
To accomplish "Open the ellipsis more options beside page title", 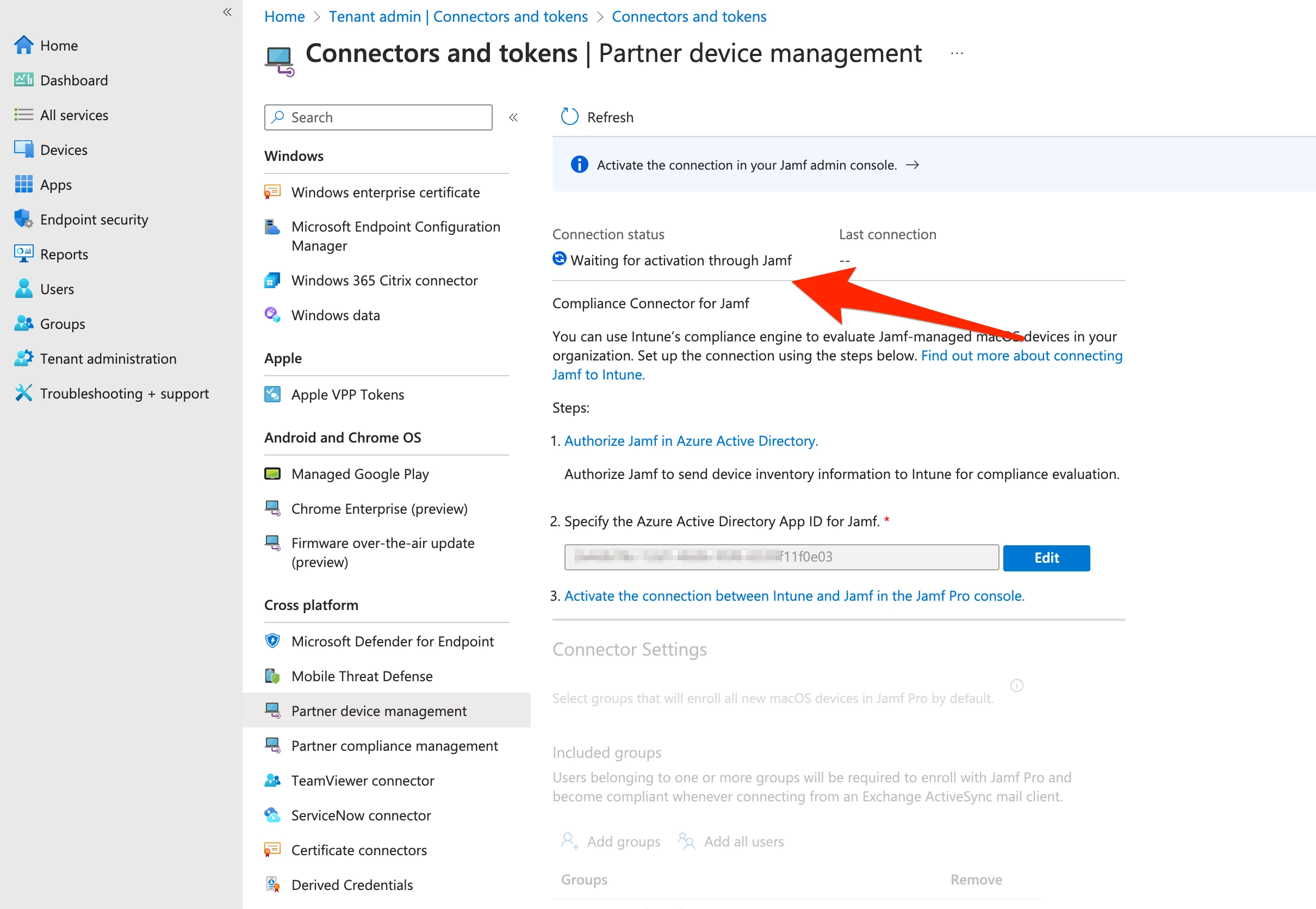I will click(957, 53).
